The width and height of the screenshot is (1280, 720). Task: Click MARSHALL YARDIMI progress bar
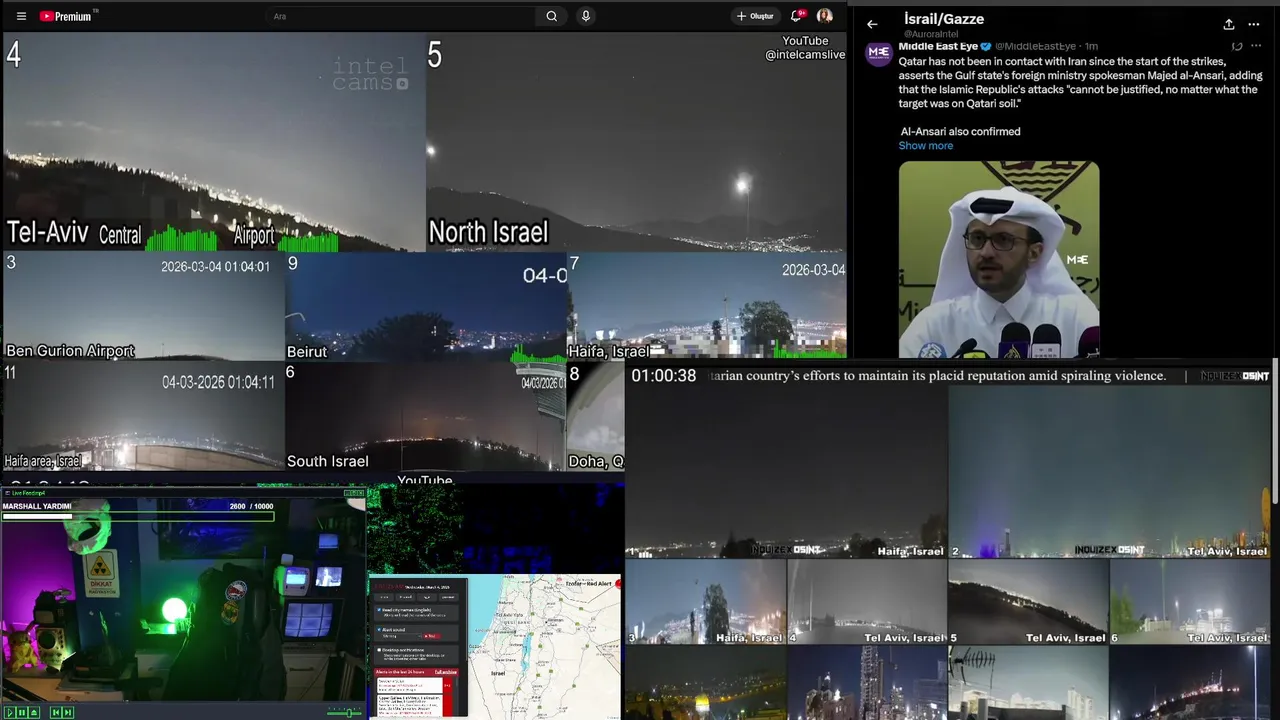coord(138,516)
